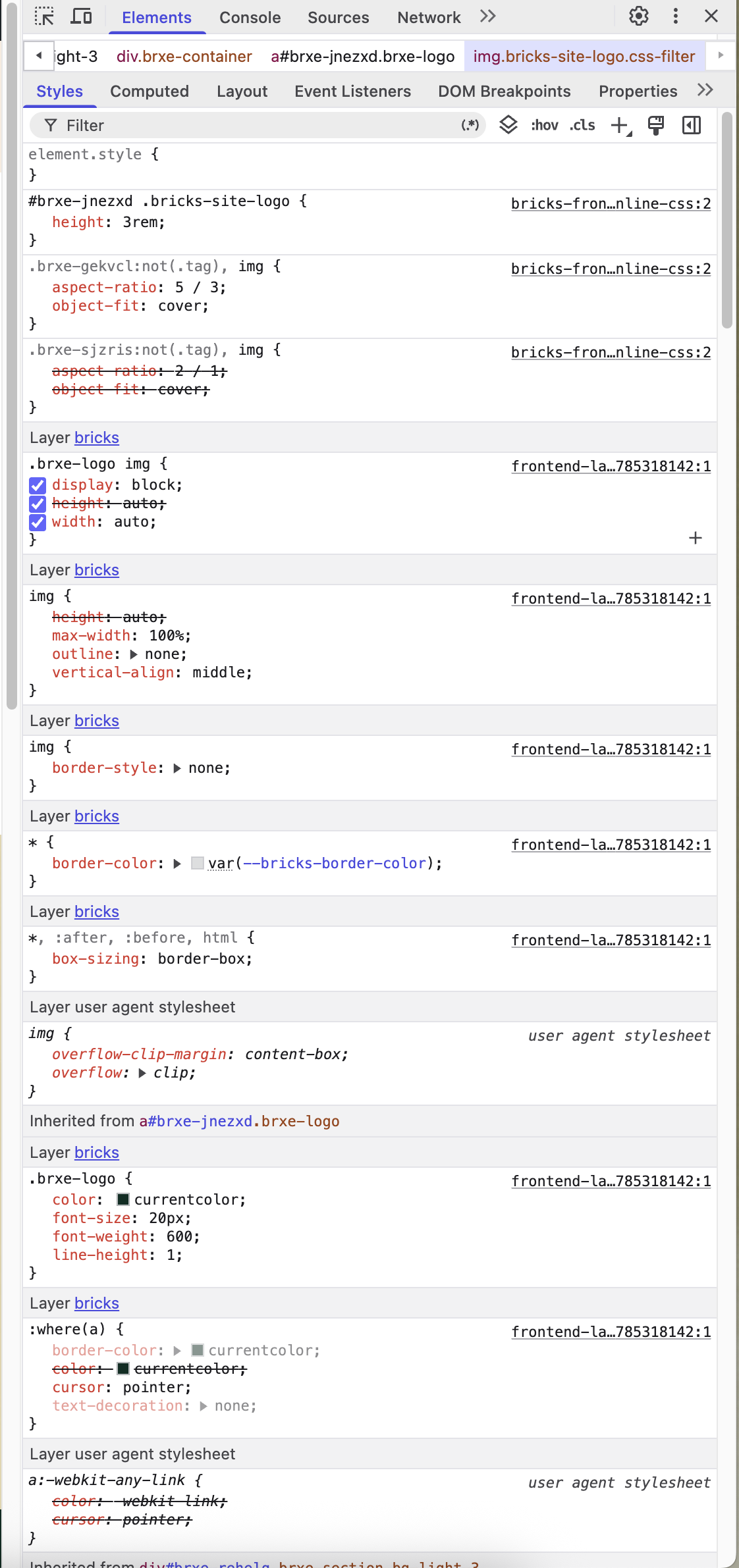Toggle the device toolbar icon
Screen dimensions: 739x1568
(x=81, y=17)
